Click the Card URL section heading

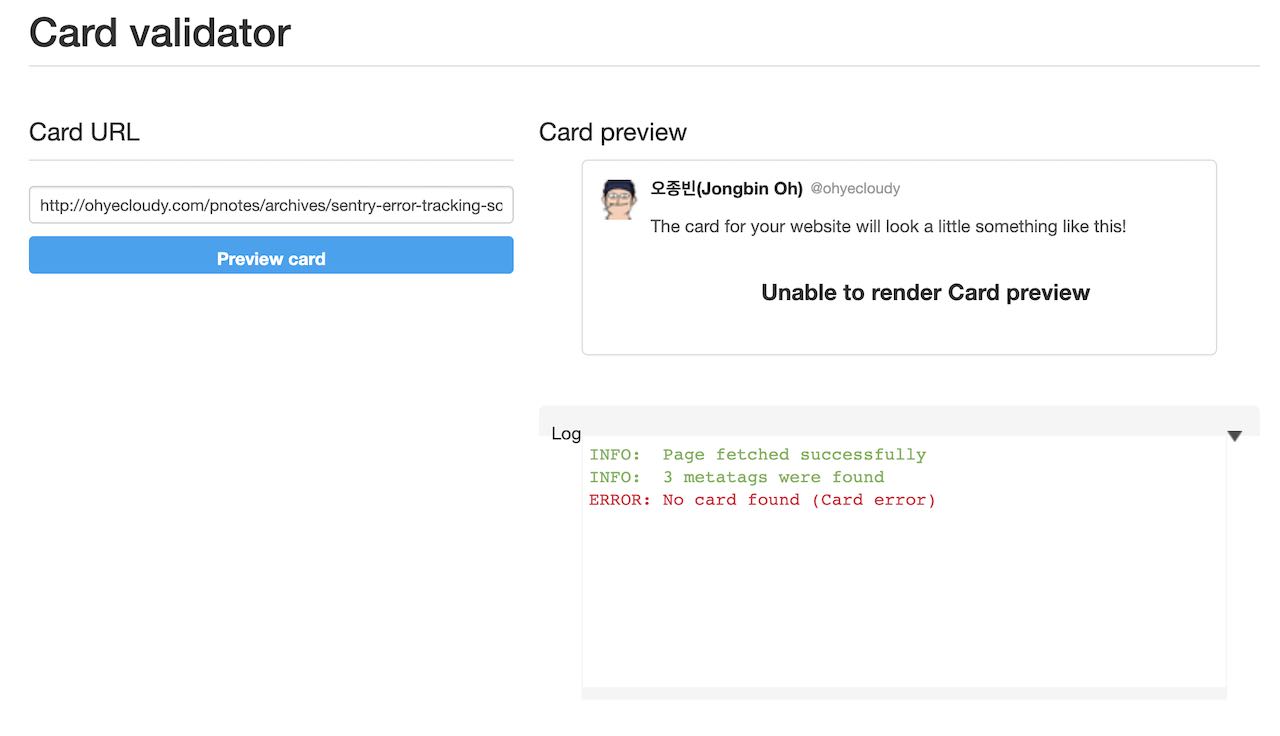(84, 132)
